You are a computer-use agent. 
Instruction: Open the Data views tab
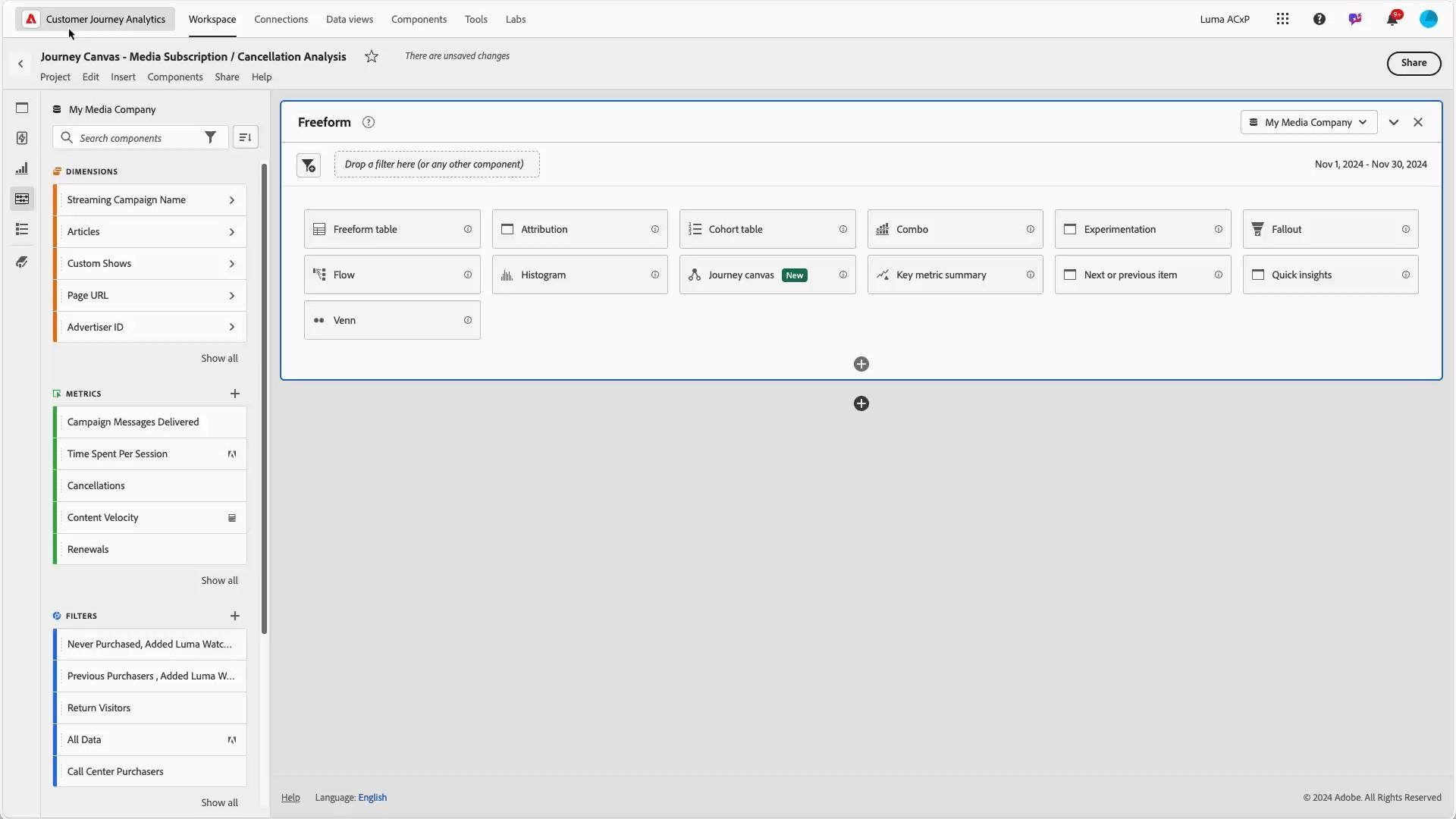pos(350,19)
